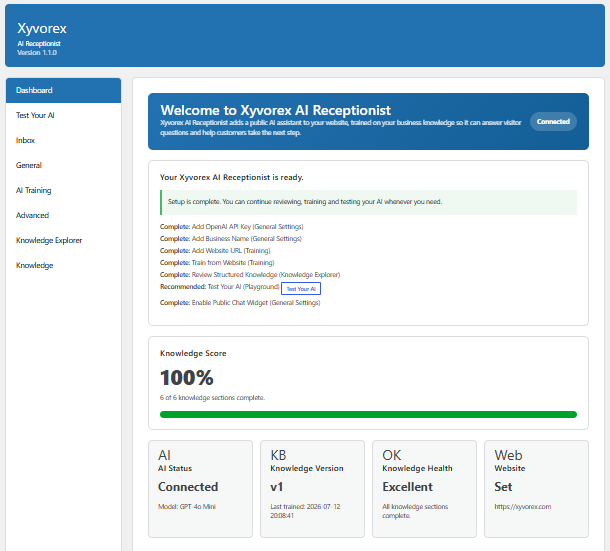The image size is (610, 551).
Task: Click 'Recommended: Test Your AI (Playground)' text
Action: tap(219, 287)
